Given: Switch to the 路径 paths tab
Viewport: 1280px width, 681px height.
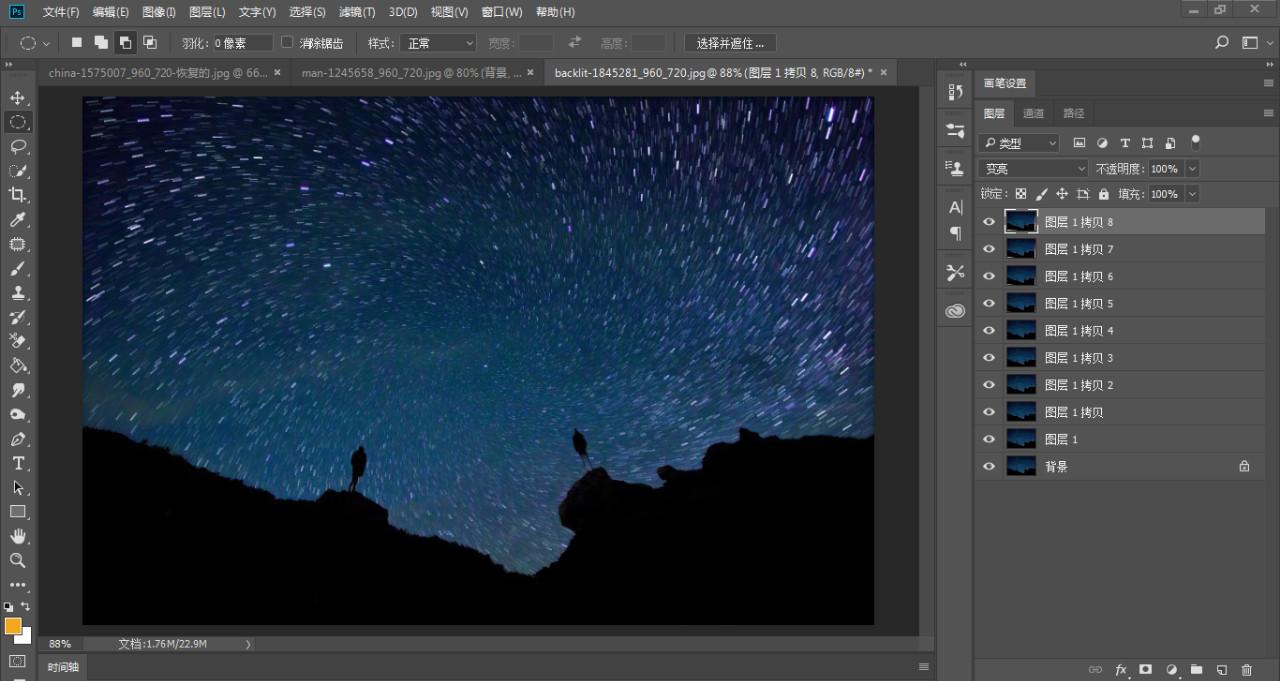Looking at the screenshot, I should click(x=1073, y=113).
